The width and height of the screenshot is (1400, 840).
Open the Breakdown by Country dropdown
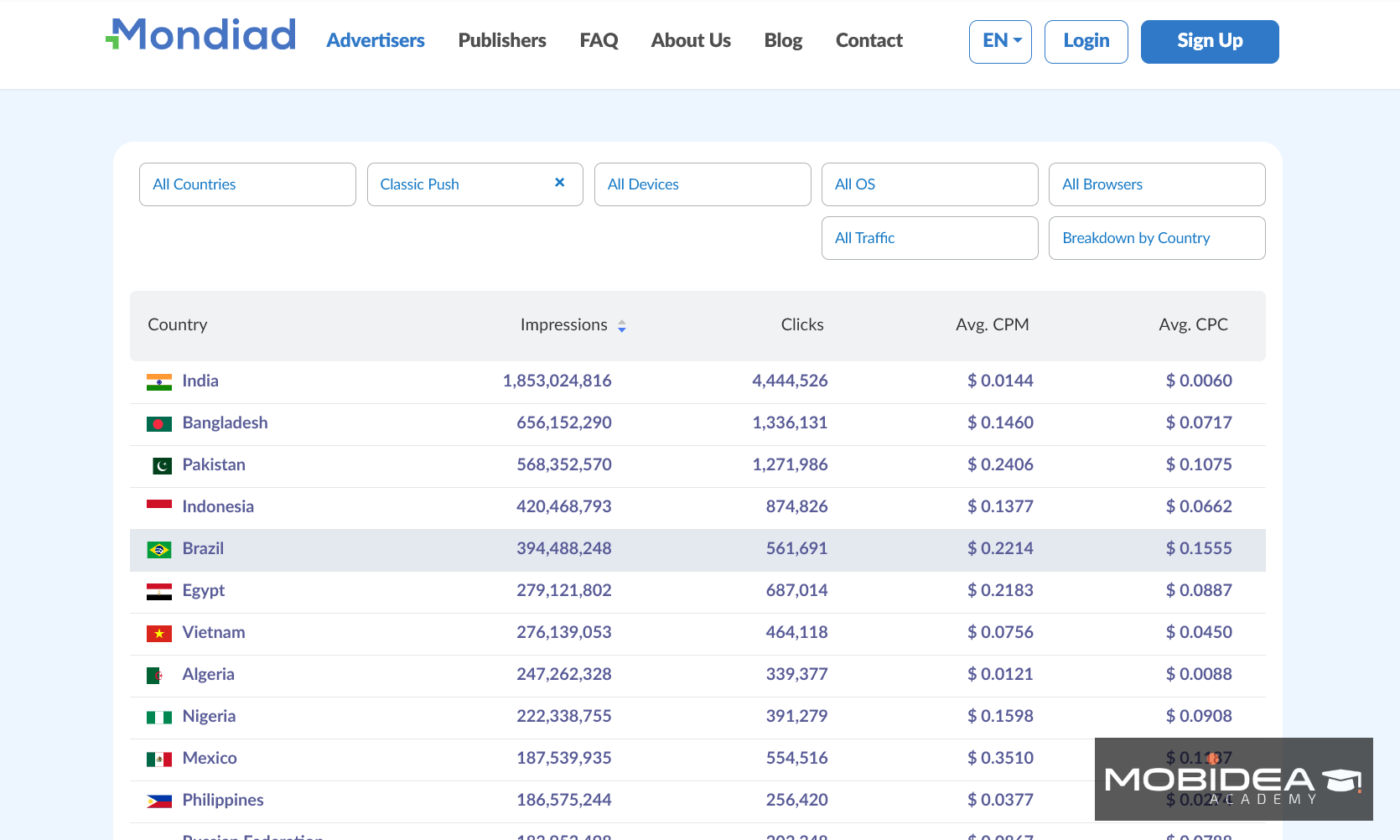(1157, 238)
